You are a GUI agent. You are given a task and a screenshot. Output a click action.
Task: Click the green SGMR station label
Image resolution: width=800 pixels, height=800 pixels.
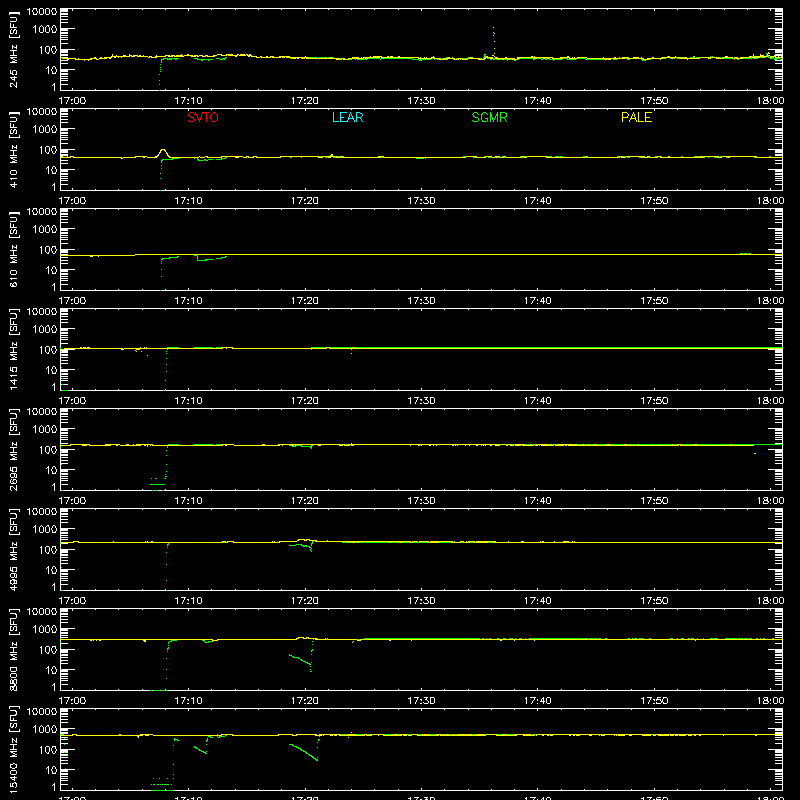[x=489, y=117]
